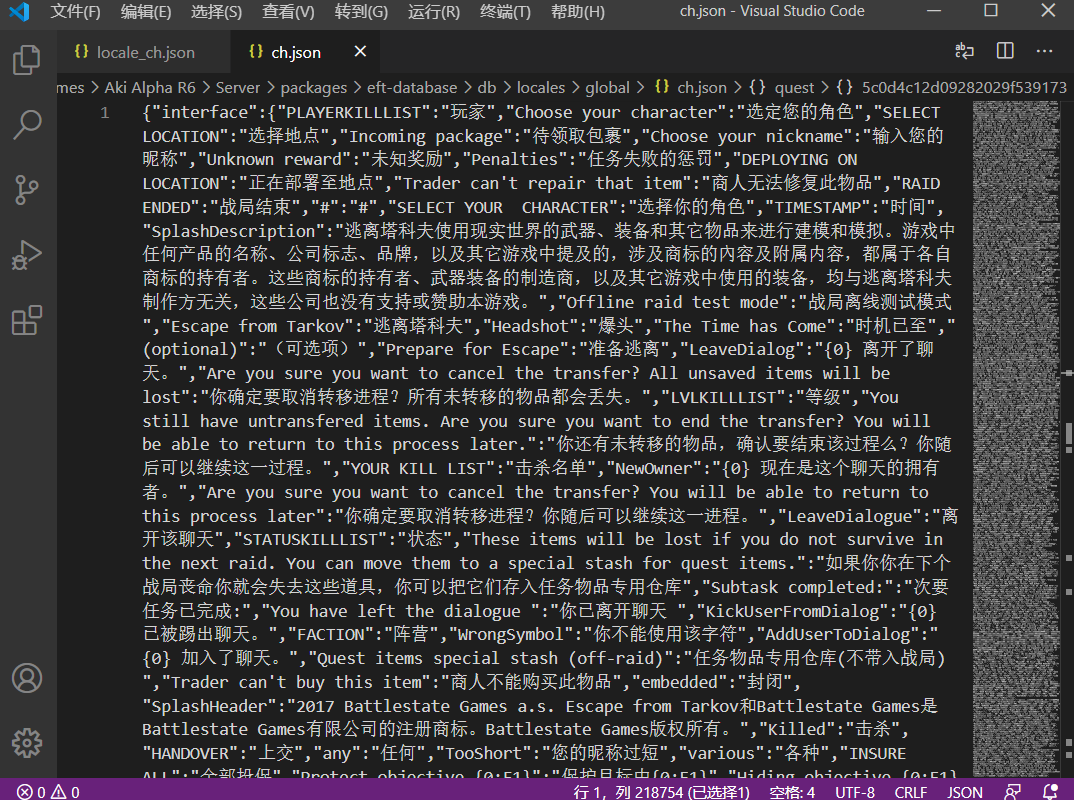The width and height of the screenshot is (1074, 800).
Task: Expand the quest symbol breadcrumb
Action: 782,88
